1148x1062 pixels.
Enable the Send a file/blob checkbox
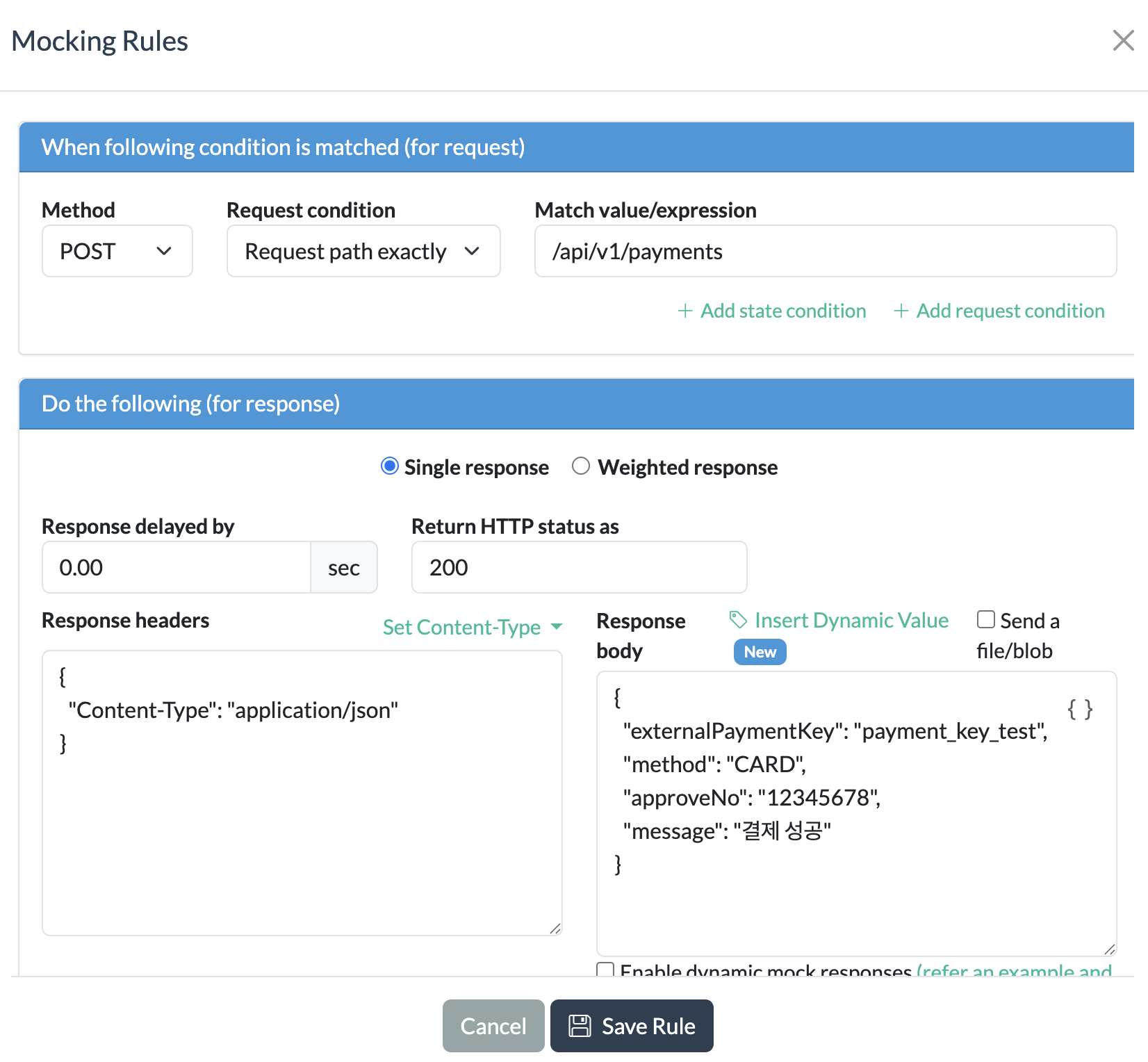pos(985,619)
